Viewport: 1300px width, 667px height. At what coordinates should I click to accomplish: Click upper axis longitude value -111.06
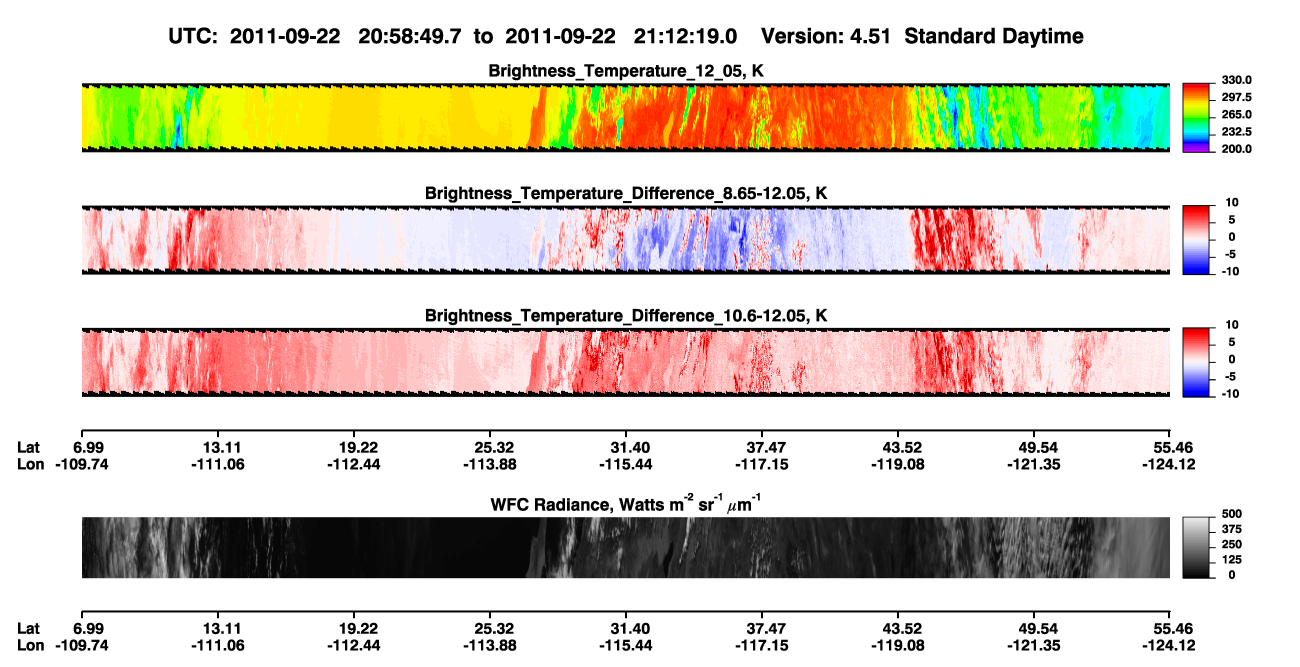(x=220, y=464)
